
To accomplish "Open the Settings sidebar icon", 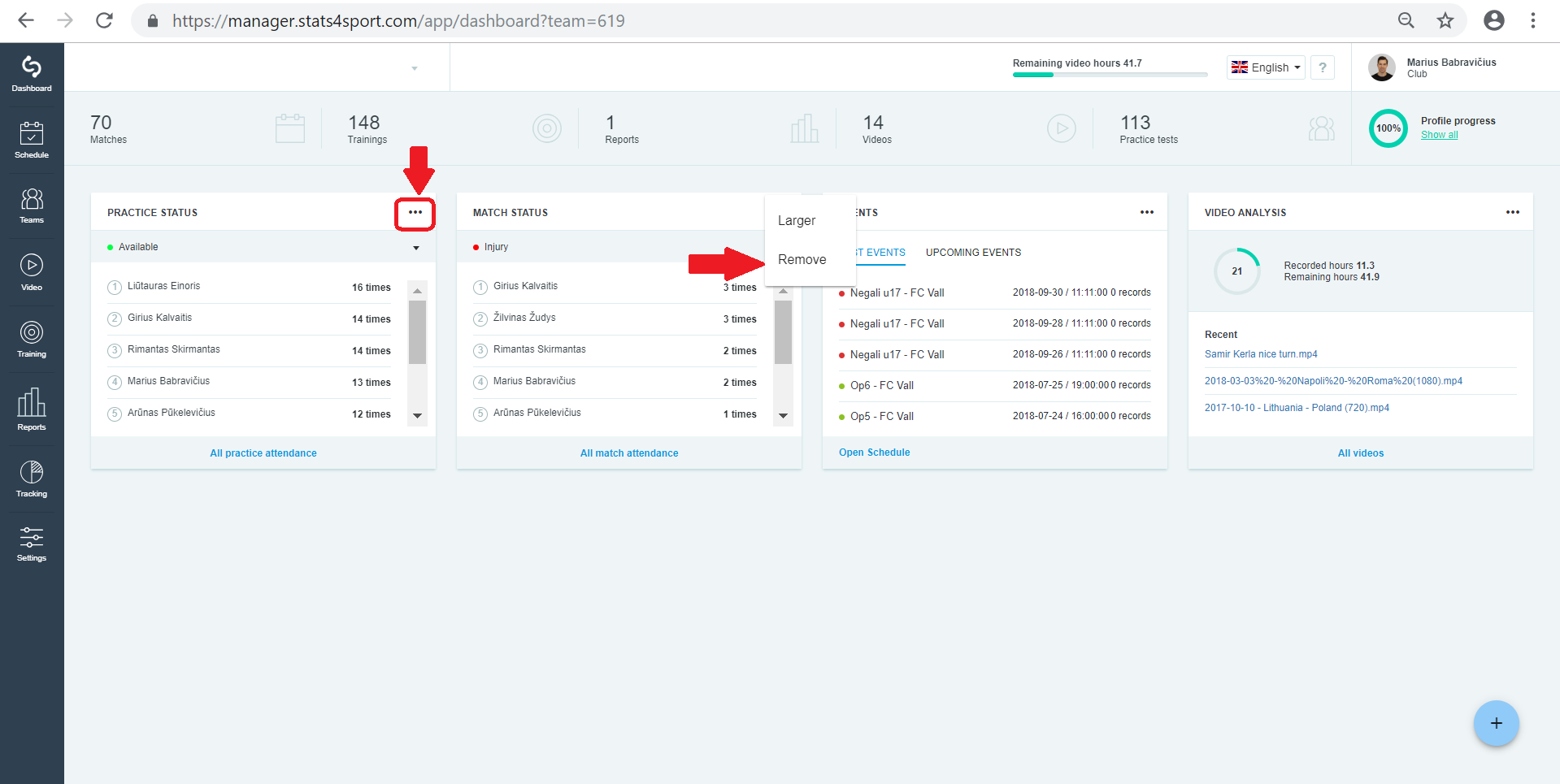I will (32, 544).
